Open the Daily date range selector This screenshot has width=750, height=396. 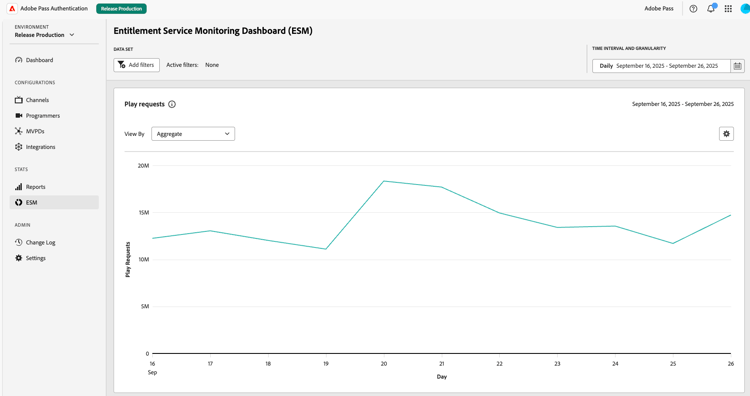click(x=662, y=66)
